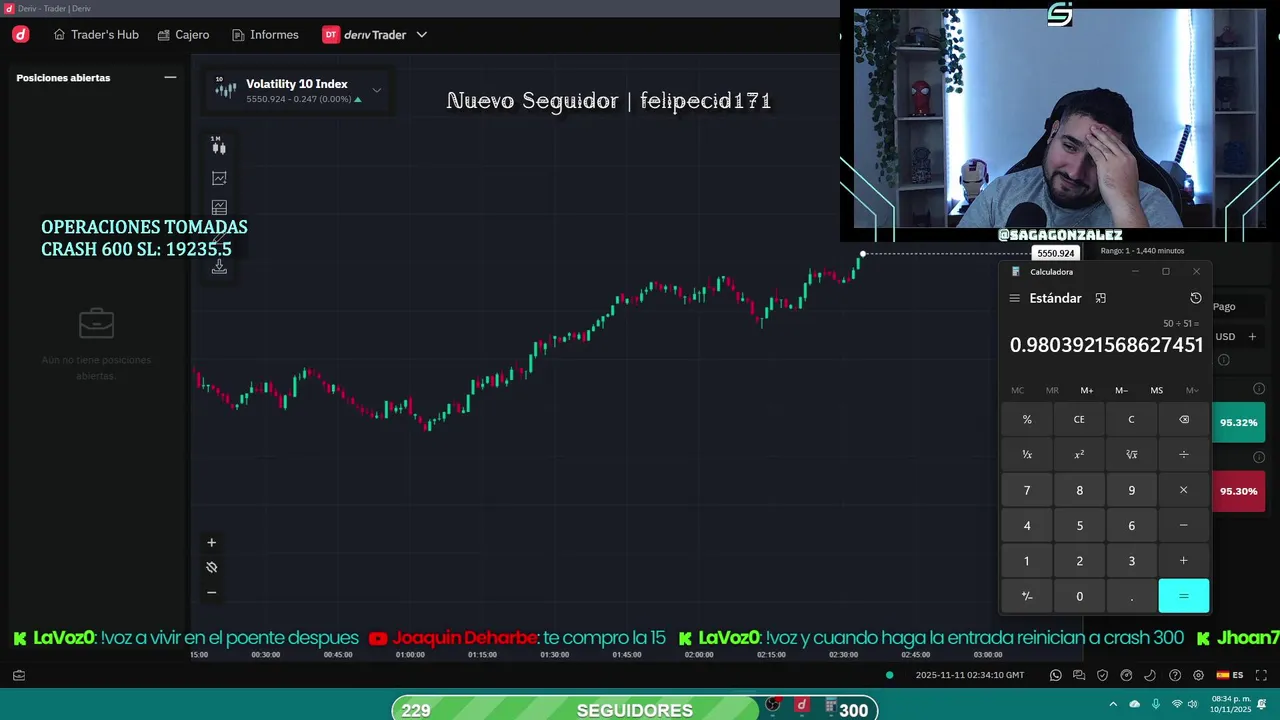Click the x squared key
Screen dimensions: 1280x720
[1079, 454]
